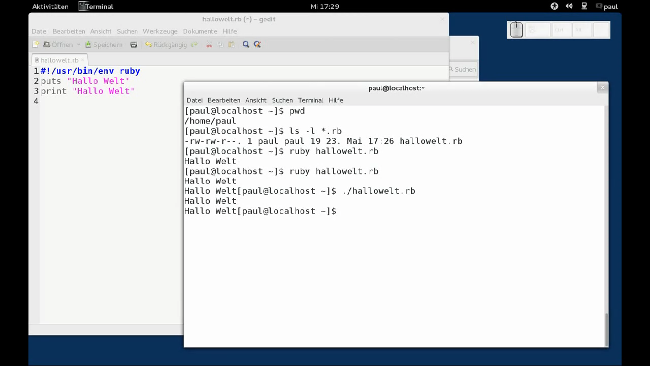Open the Bearbeiten menu in gedit

(x=68, y=32)
